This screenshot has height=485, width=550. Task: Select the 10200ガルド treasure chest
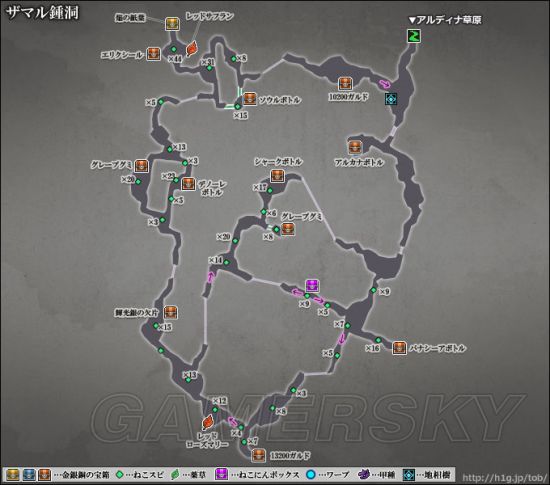pyautogui.click(x=345, y=84)
